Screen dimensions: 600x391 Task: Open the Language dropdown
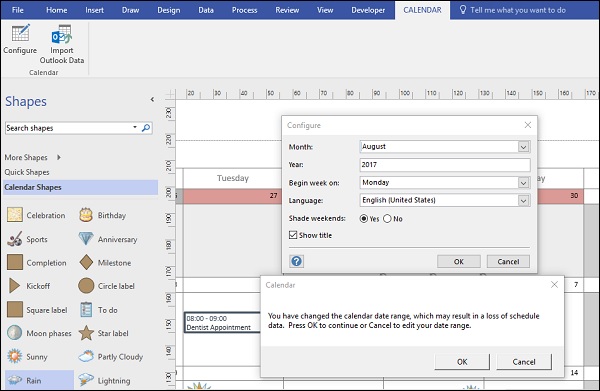coord(523,200)
